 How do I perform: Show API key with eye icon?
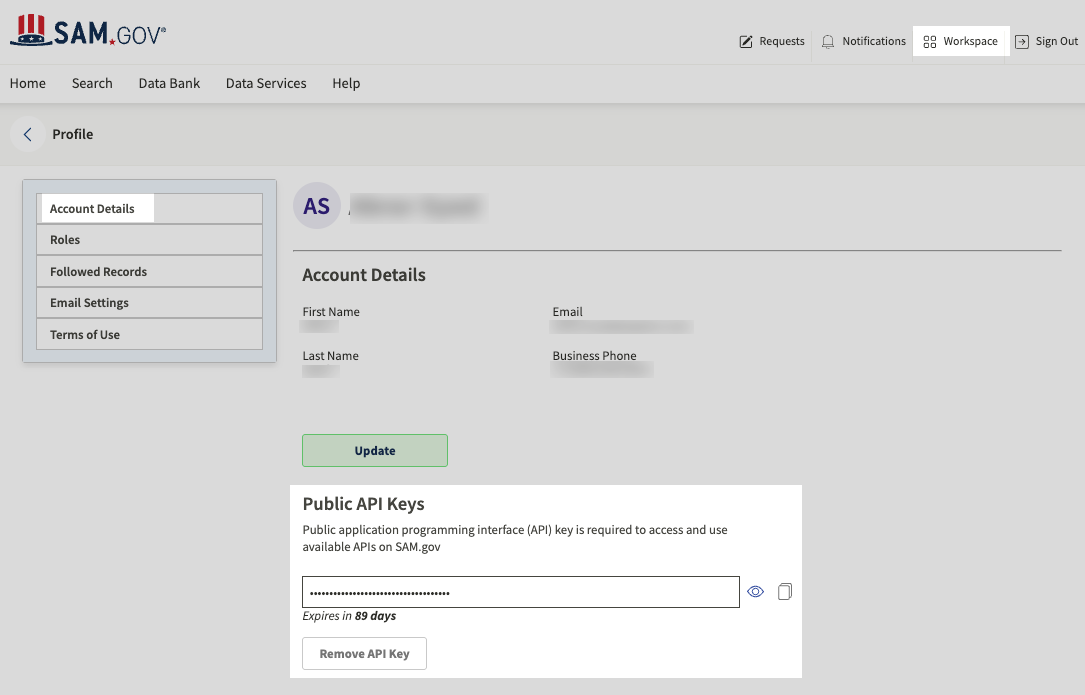(x=756, y=591)
